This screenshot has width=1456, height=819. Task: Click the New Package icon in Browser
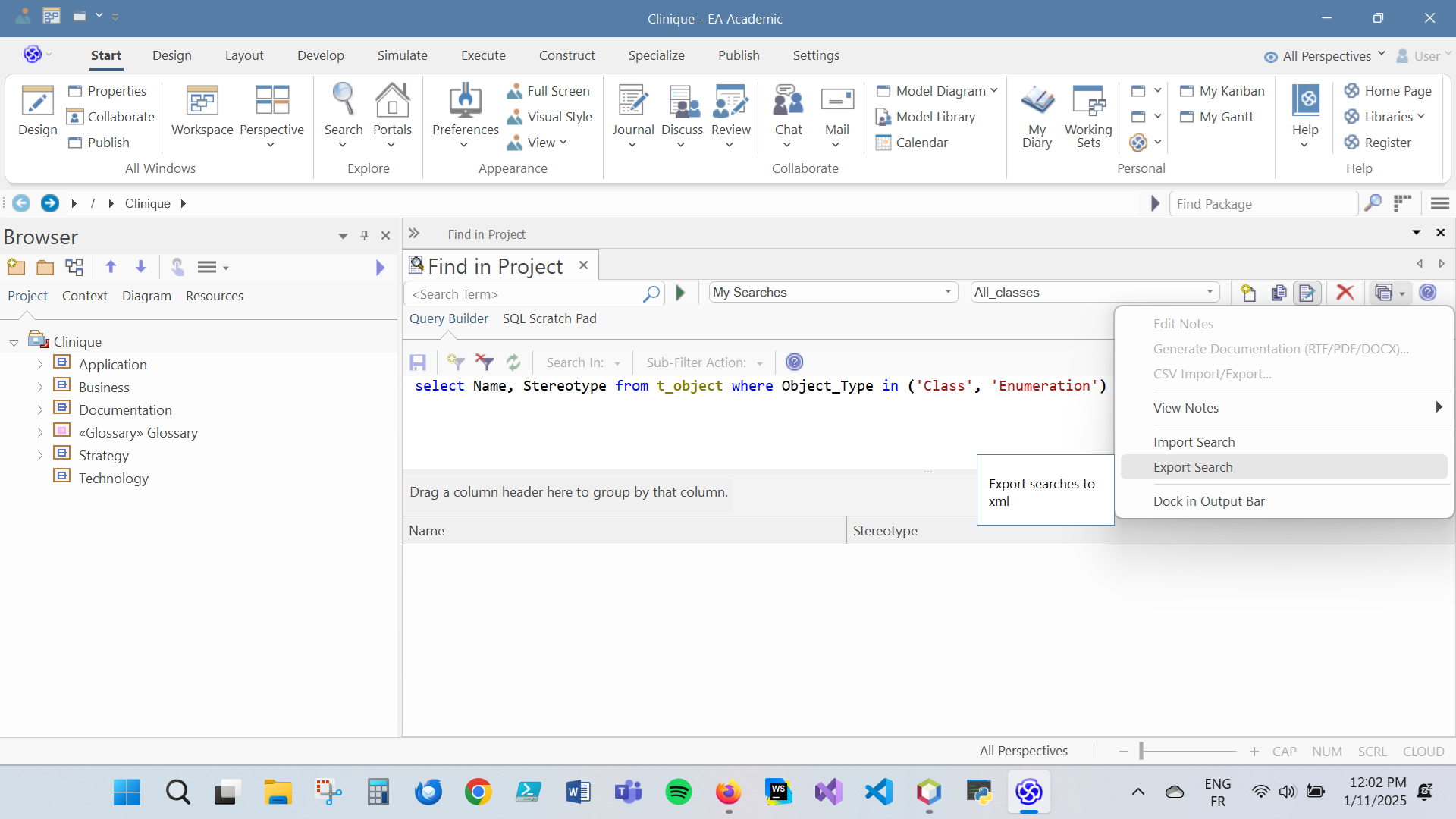tap(16, 267)
